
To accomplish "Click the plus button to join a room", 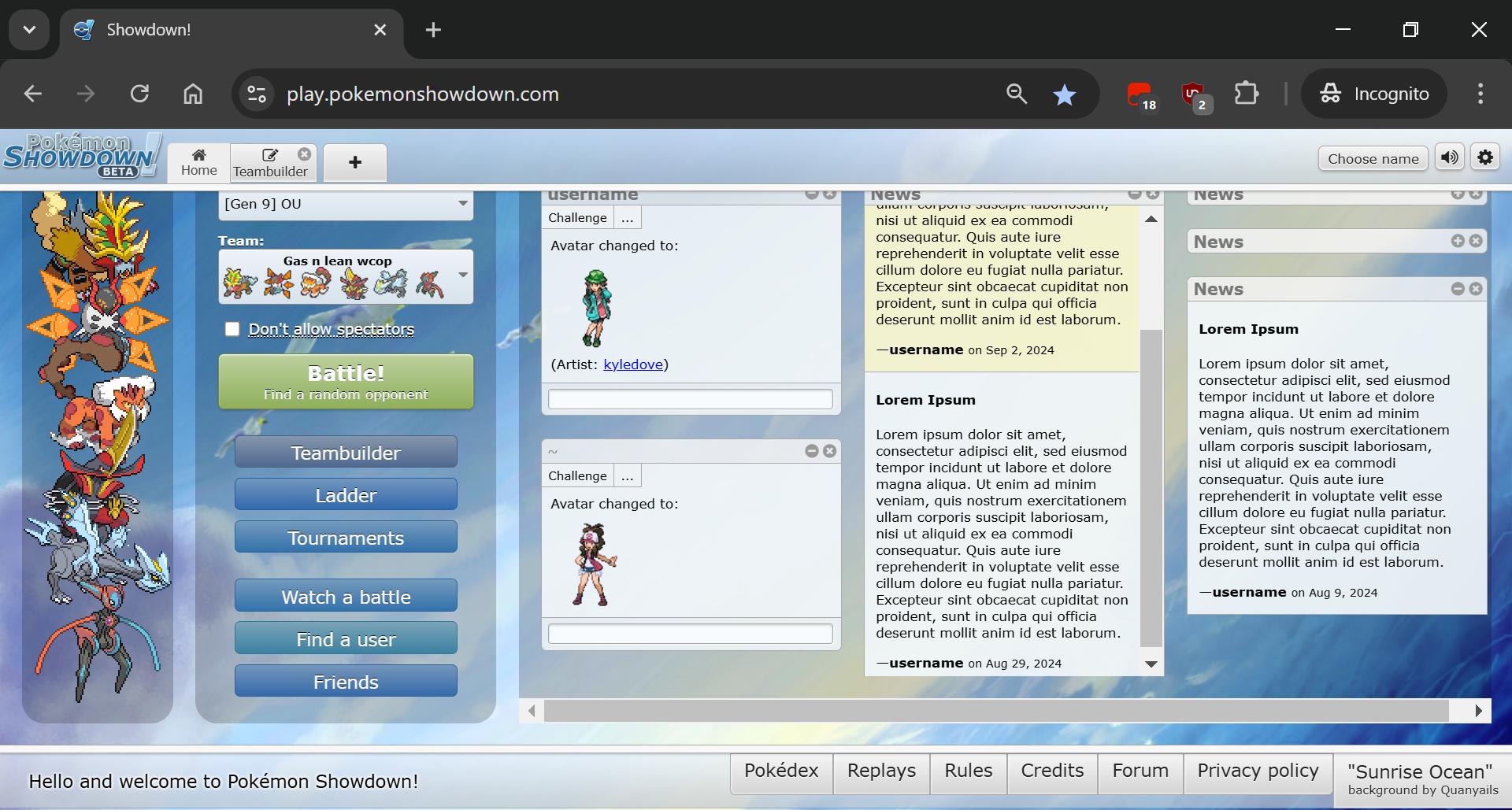I will (355, 162).
